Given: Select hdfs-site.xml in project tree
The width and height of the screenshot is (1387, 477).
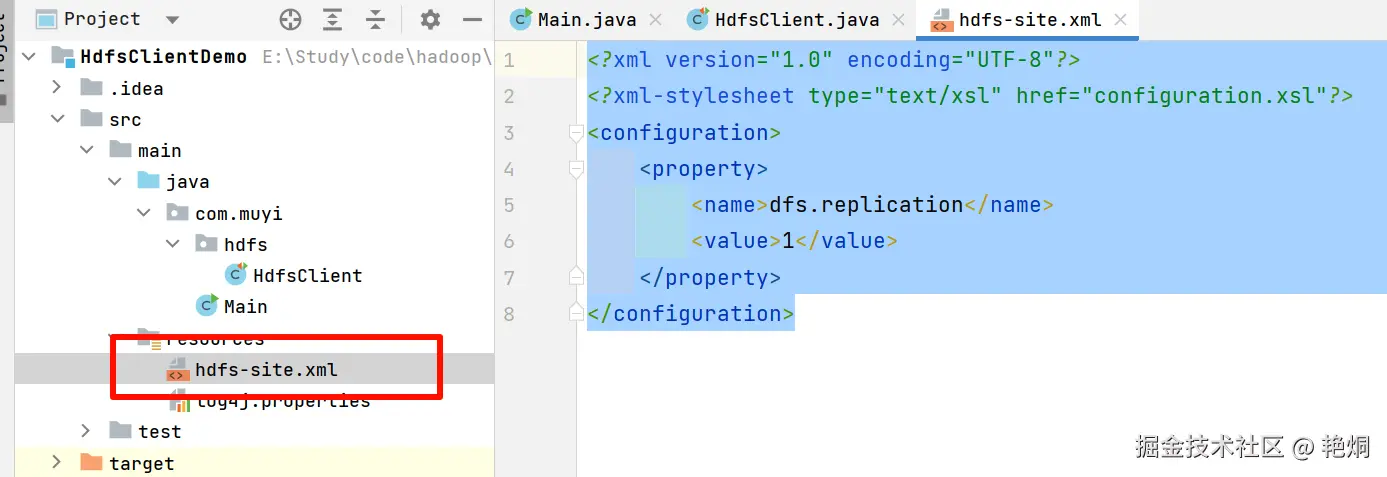Looking at the screenshot, I should [x=266, y=369].
